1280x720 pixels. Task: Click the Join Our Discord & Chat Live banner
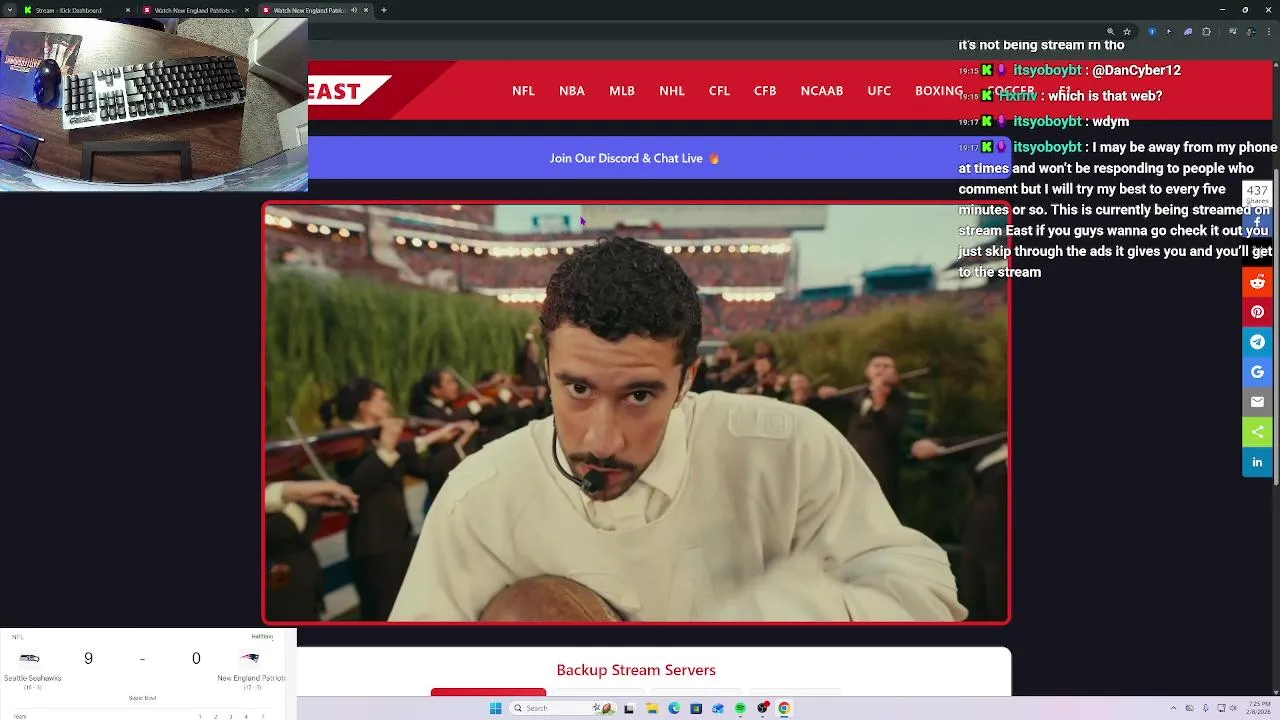click(x=635, y=158)
